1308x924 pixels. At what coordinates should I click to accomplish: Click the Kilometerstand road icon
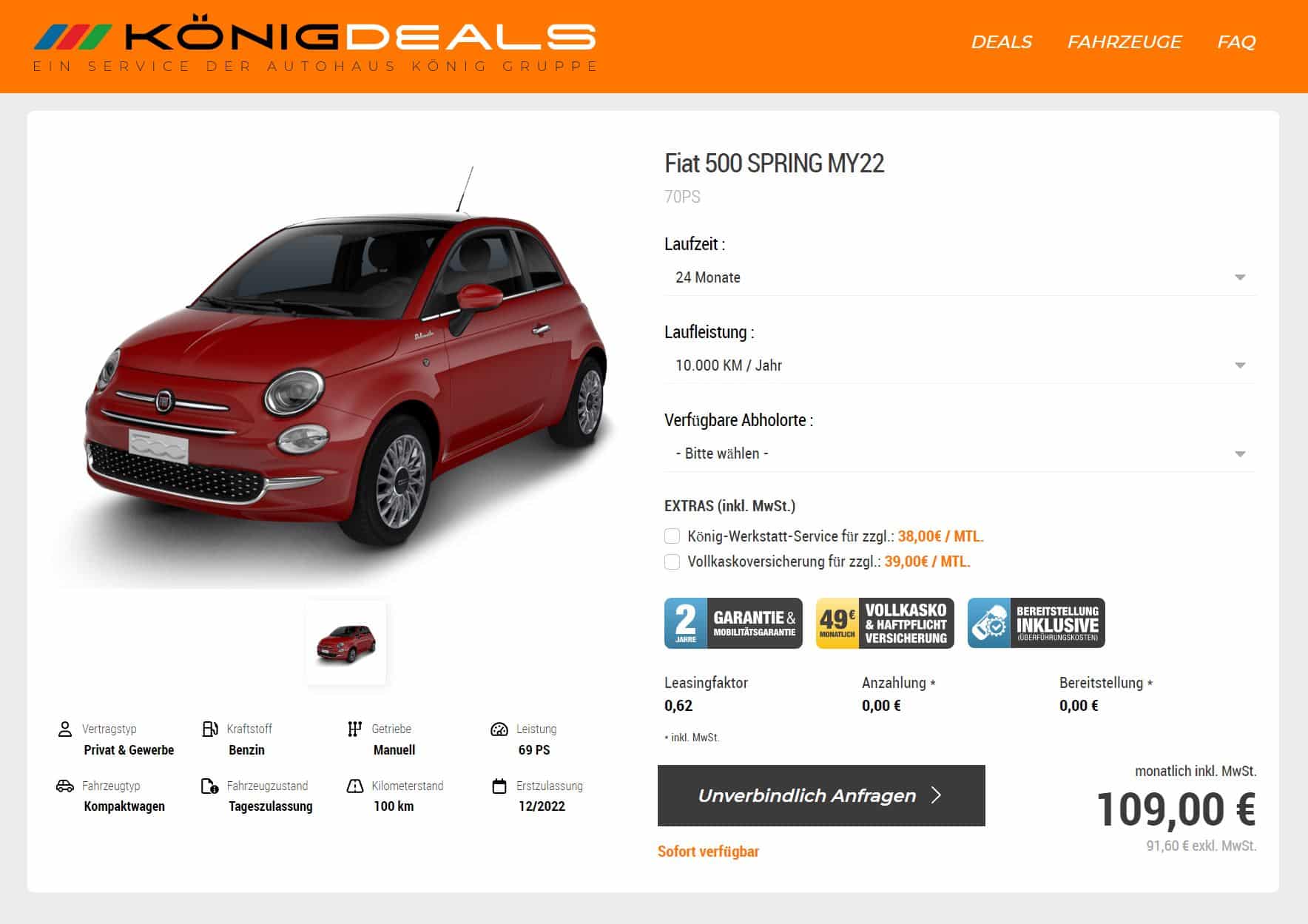[355, 786]
